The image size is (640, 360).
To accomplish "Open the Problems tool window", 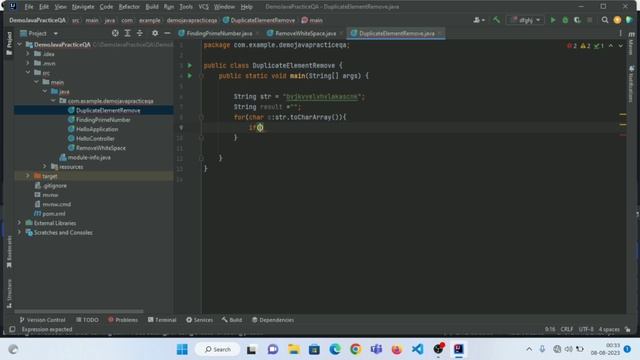I will coord(123,320).
